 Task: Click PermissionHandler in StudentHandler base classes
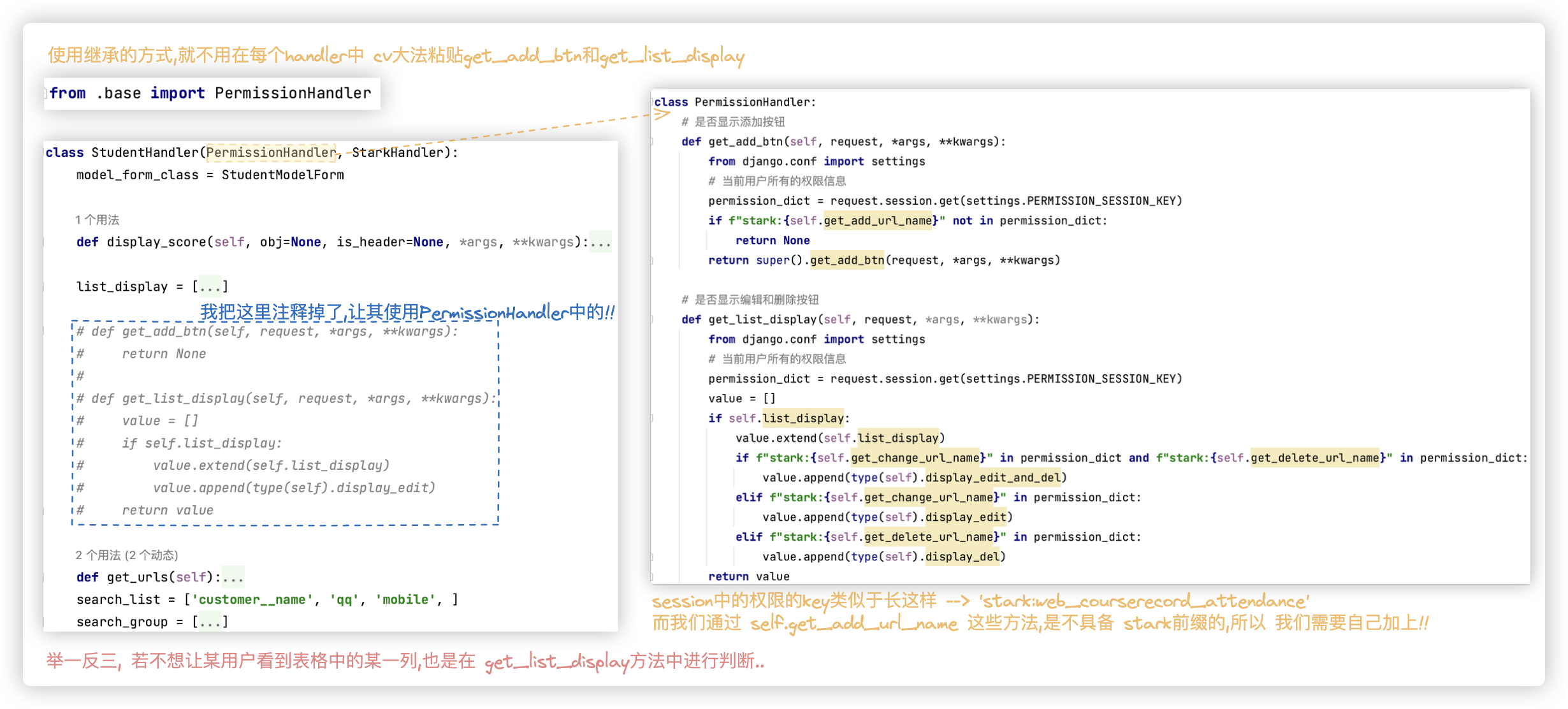pyautogui.click(x=270, y=152)
